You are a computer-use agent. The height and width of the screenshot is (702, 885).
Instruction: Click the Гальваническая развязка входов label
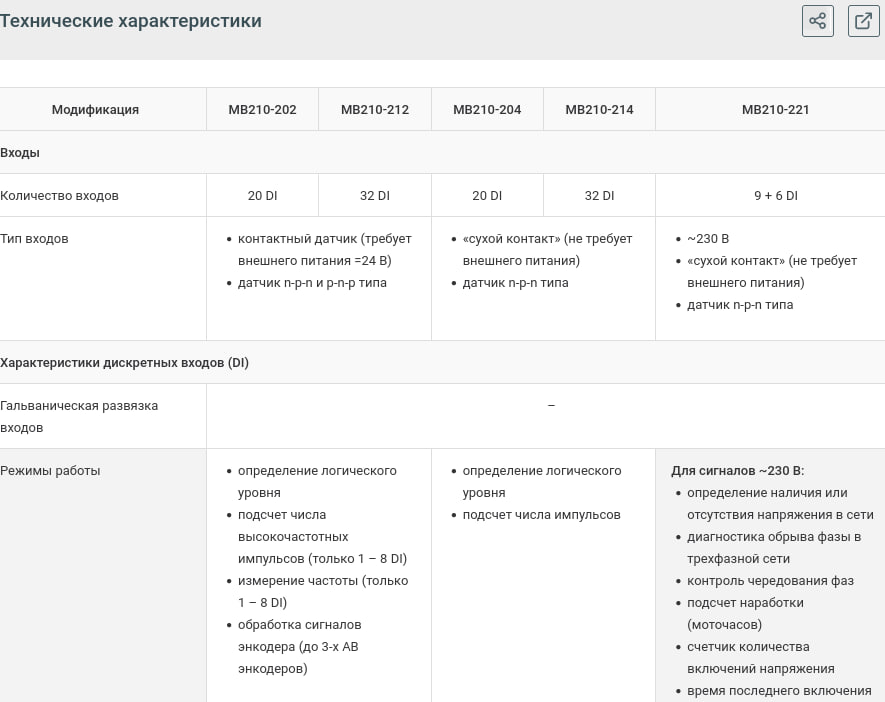pyautogui.click(x=79, y=416)
